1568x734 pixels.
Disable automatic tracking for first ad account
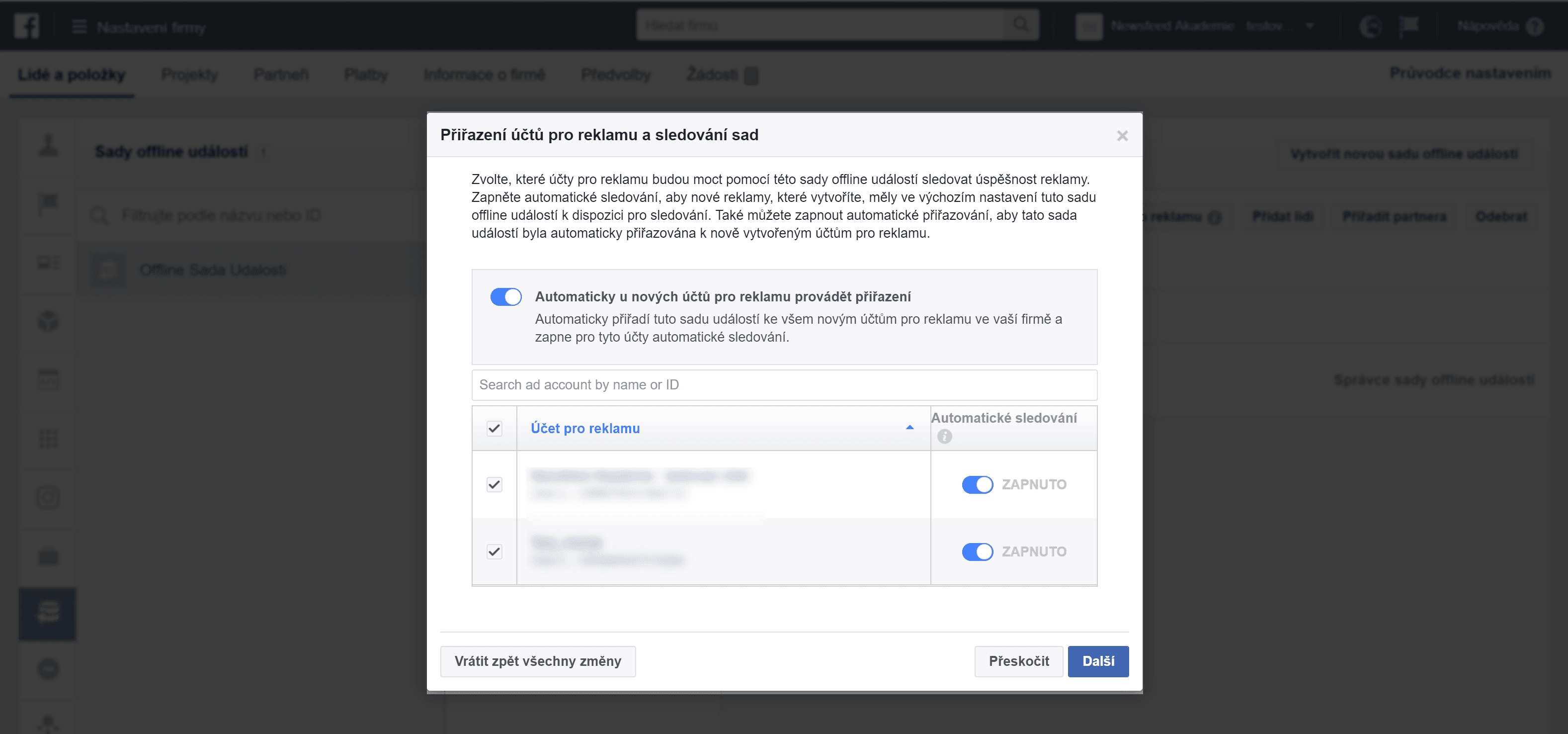pyautogui.click(x=977, y=485)
